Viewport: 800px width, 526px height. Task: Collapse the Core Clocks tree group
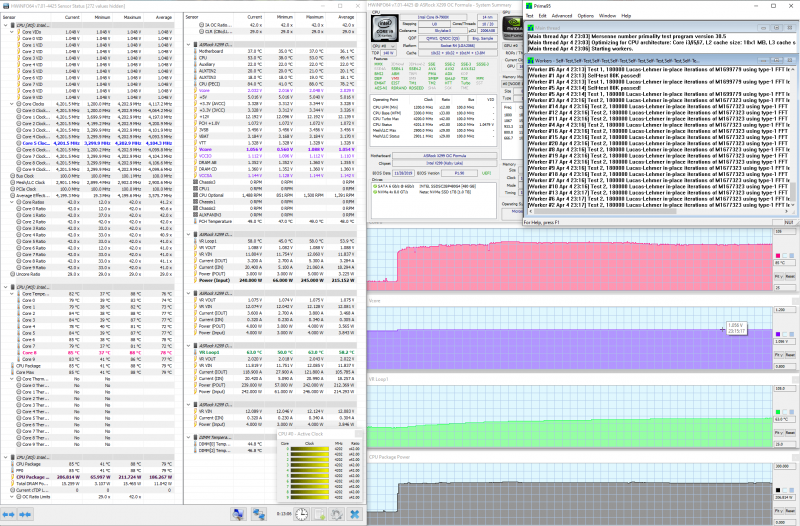click(x=12, y=104)
